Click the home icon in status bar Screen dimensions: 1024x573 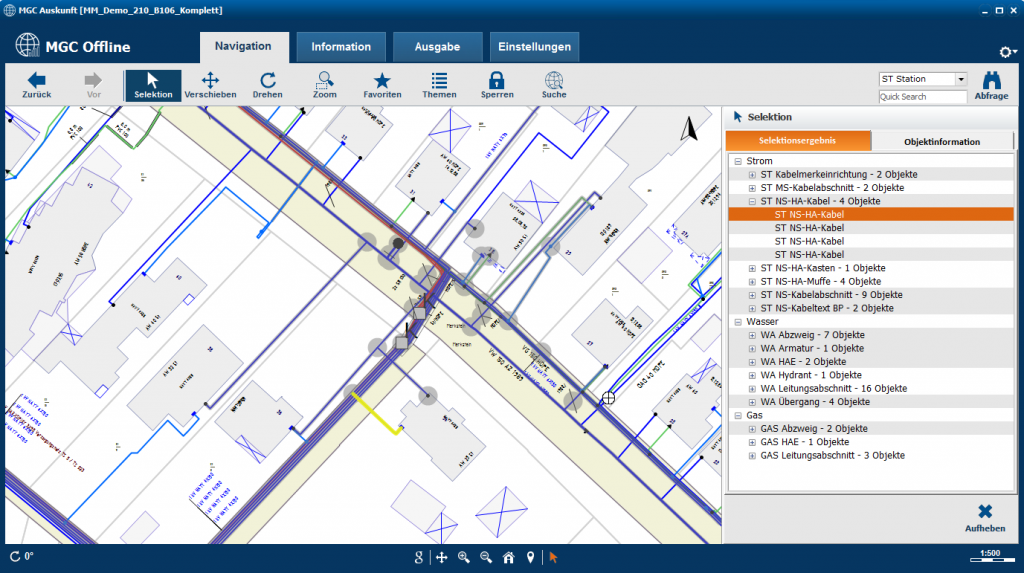508,557
